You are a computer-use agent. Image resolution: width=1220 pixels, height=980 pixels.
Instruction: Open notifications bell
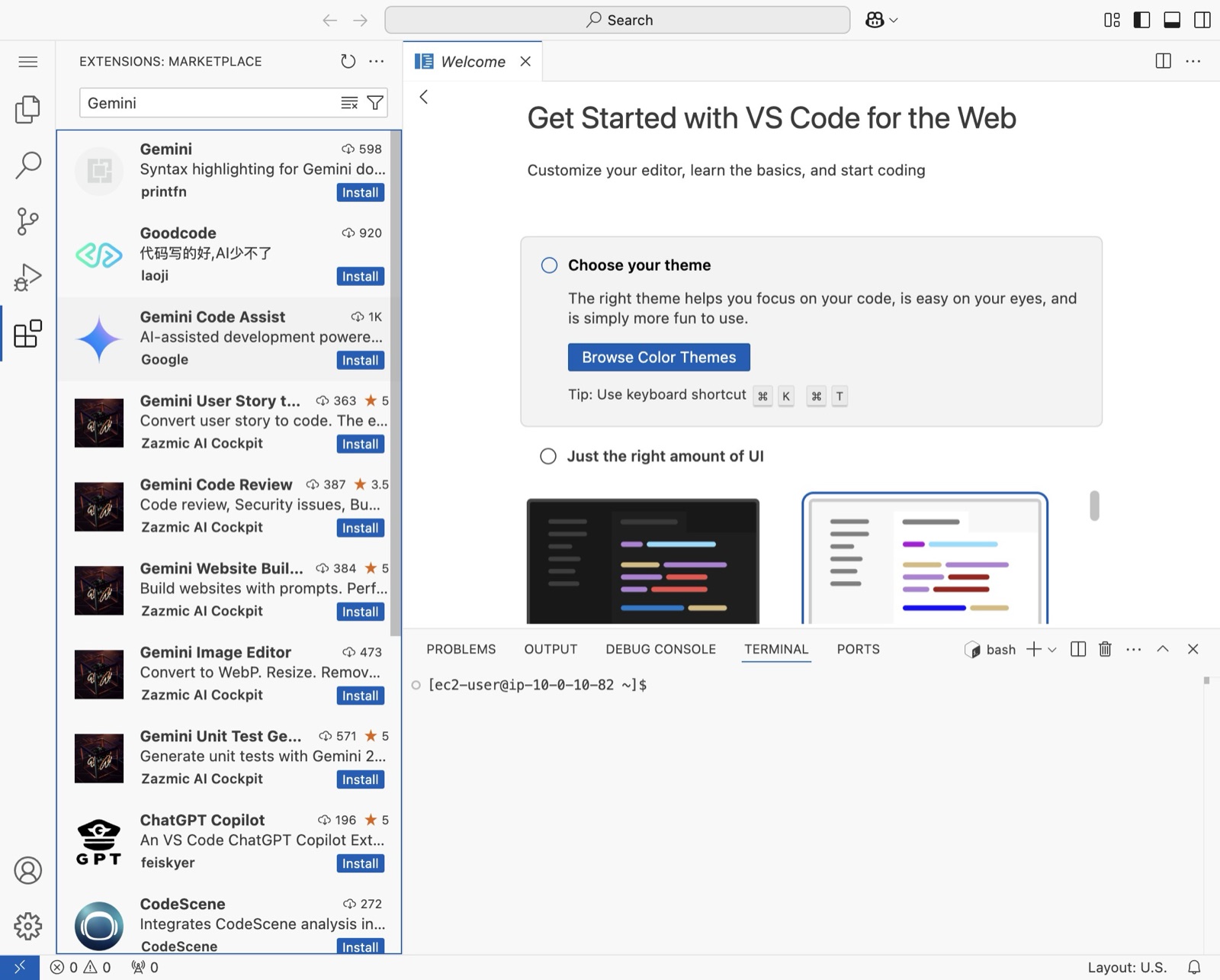(x=1195, y=967)
